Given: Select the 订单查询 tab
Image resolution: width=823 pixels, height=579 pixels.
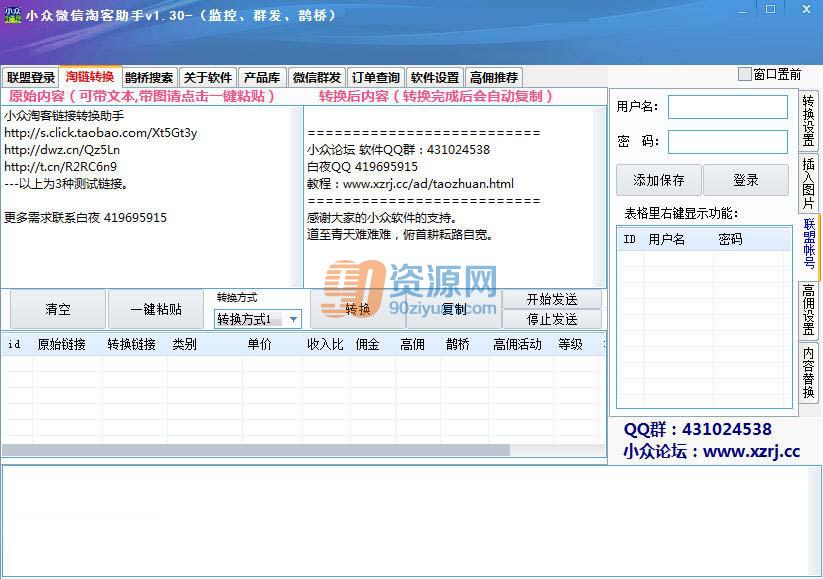Looking at the screenshot, I should tap(376, 78).
